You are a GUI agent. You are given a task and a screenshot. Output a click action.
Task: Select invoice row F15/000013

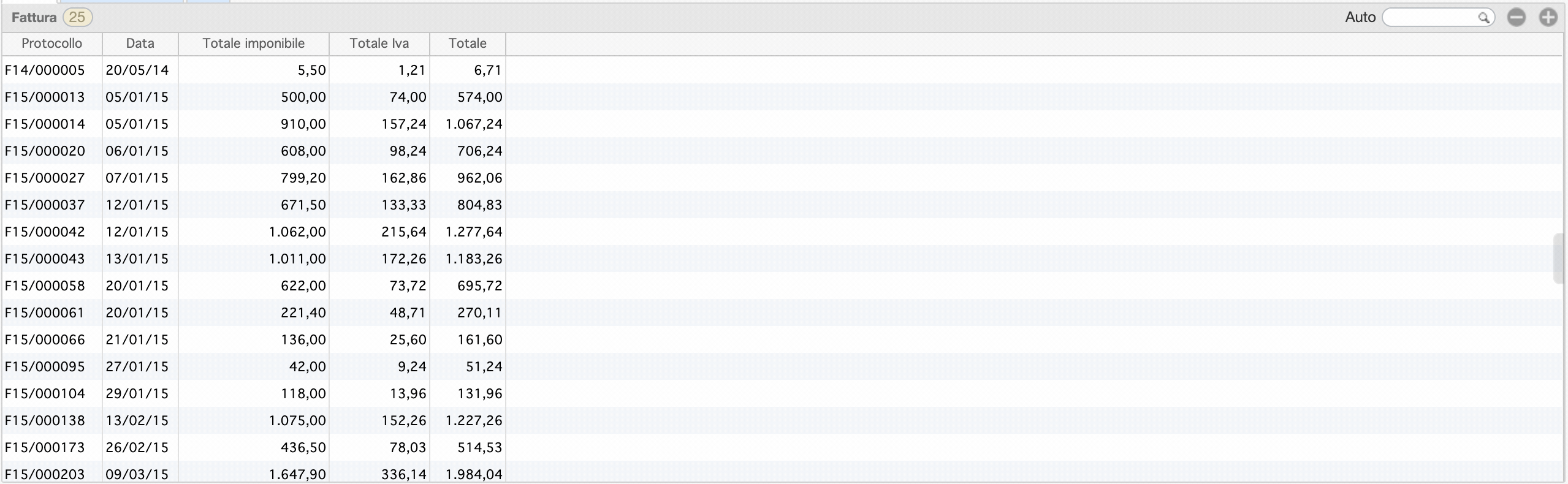[x=782, y=97]
